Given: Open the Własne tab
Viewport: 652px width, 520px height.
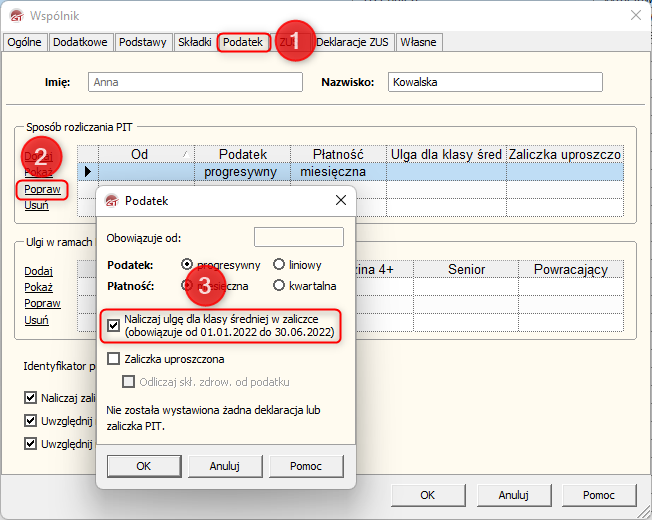Looking at the screenshot, I should coord(418,42).
